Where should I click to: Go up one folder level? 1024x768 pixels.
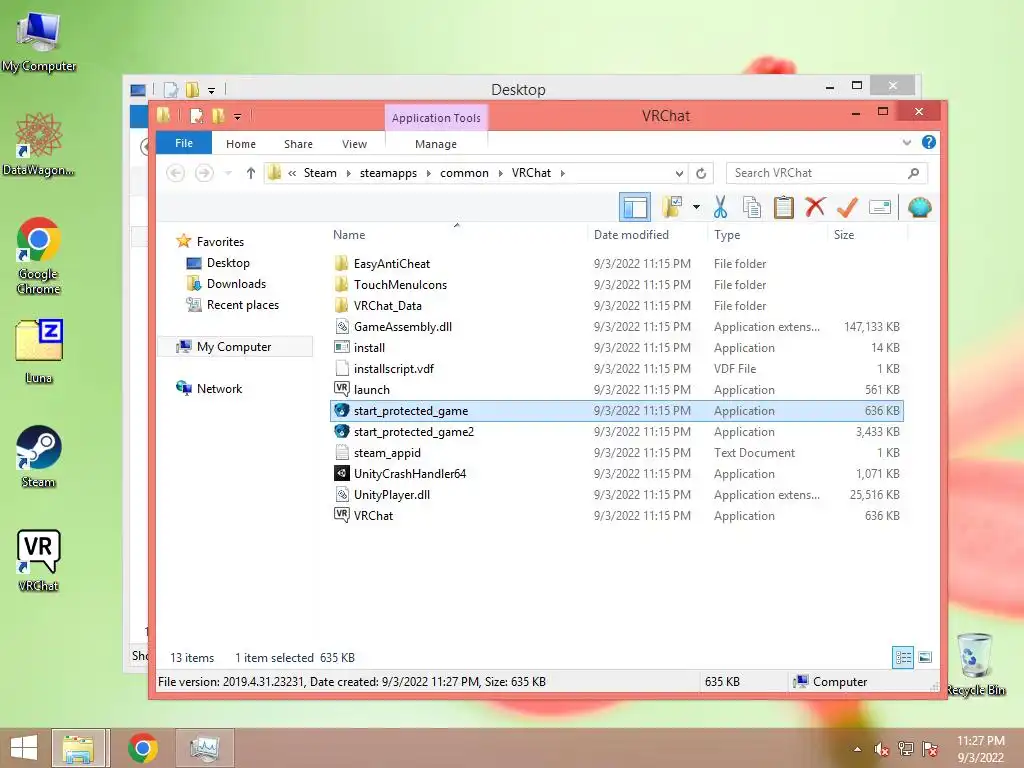point(251,173)
